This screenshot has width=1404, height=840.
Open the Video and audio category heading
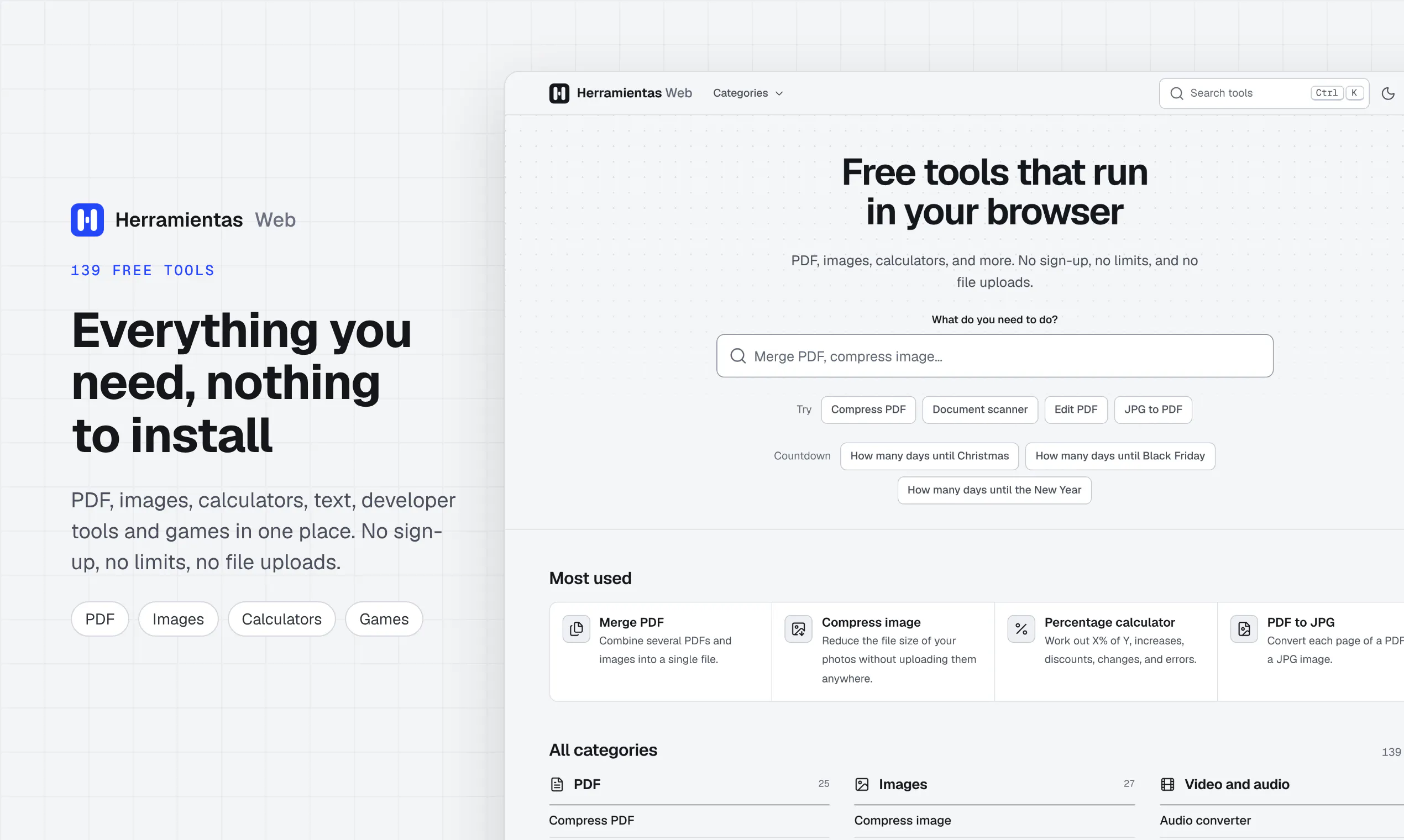point(1237,785)
